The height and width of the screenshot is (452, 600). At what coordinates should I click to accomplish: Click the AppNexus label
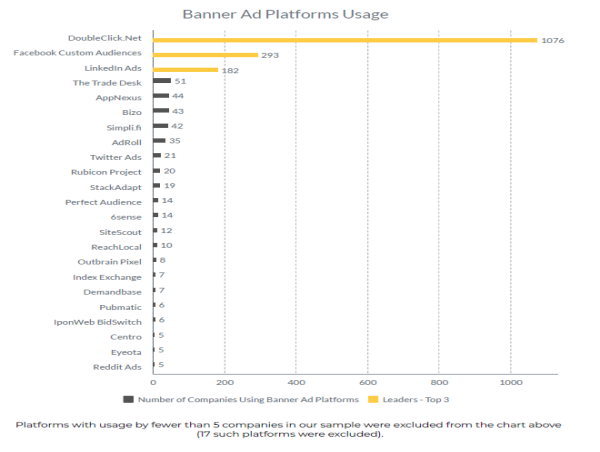click(x=119, y=98)
